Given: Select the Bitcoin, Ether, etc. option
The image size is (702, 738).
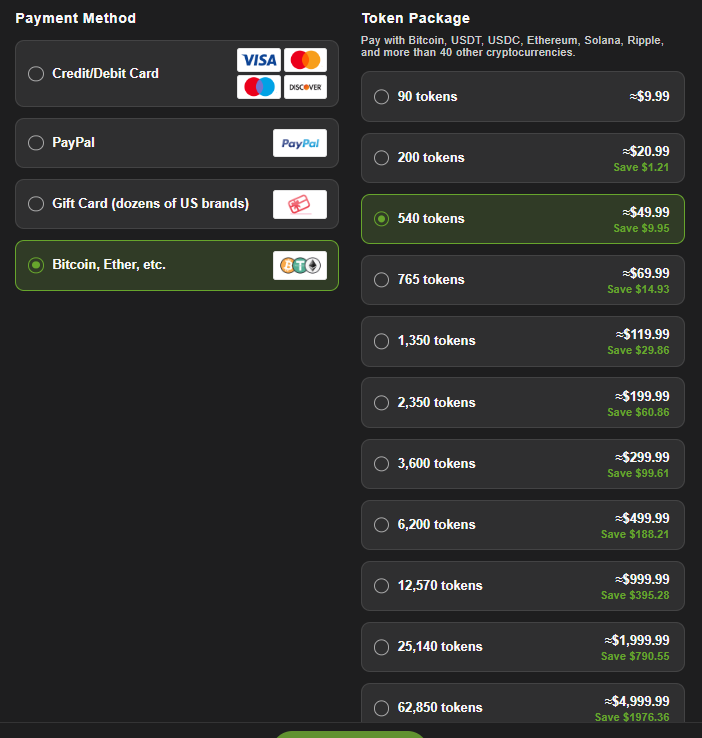Looking at the screenshot, I should pyautogui.click(x=36, y=265).
